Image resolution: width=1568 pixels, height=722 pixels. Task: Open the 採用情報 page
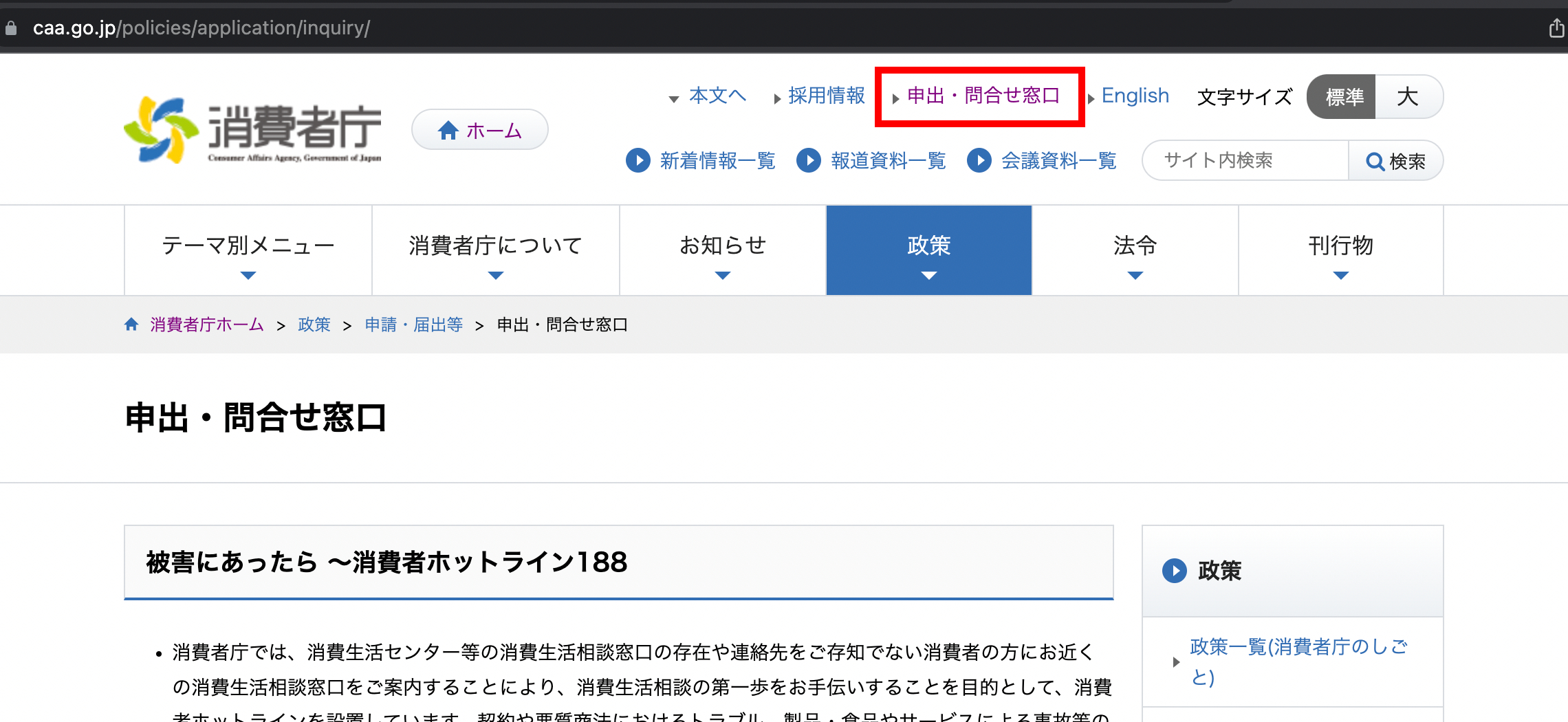pyautogui.click(x=827, y=96)
